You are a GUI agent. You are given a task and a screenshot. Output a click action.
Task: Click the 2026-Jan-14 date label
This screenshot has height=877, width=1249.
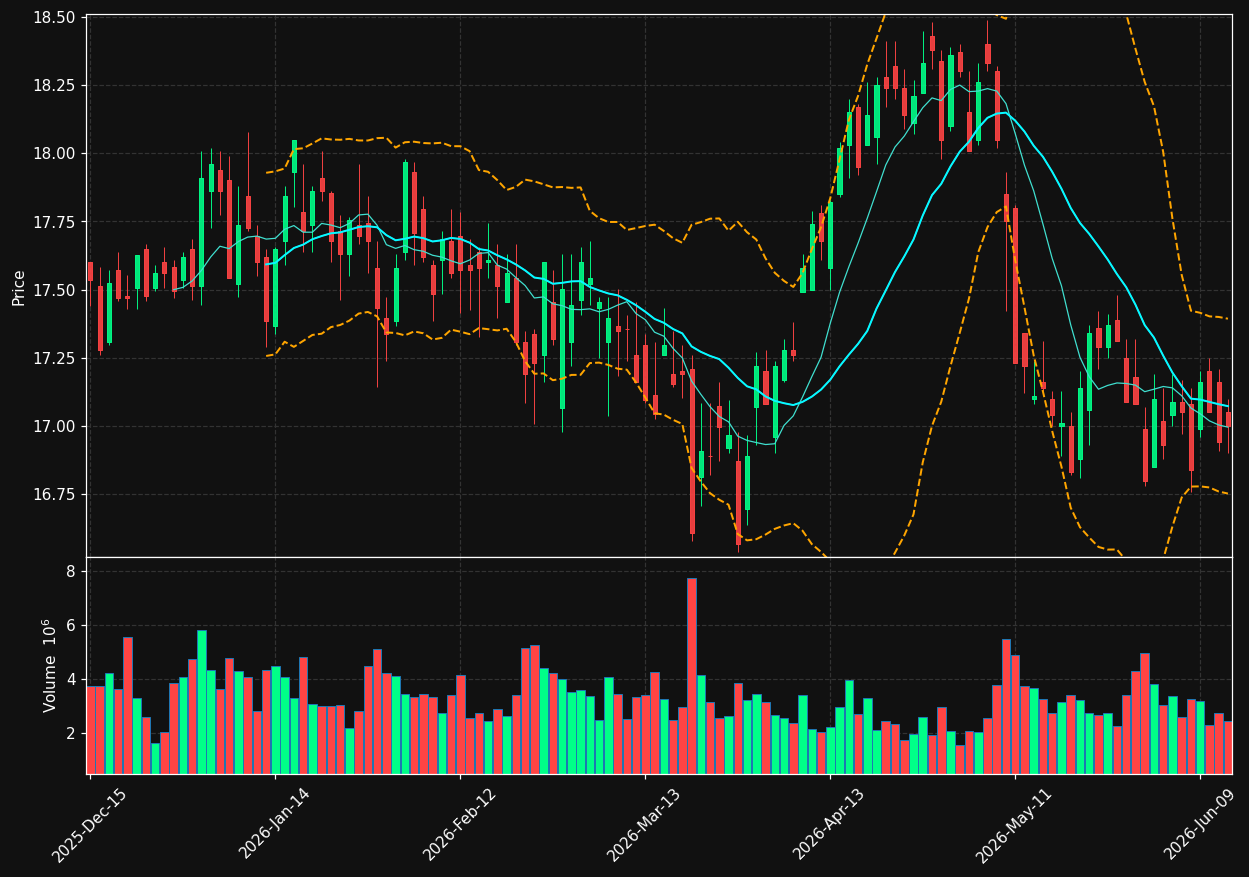pyautogui.click(x=274, y=823)
